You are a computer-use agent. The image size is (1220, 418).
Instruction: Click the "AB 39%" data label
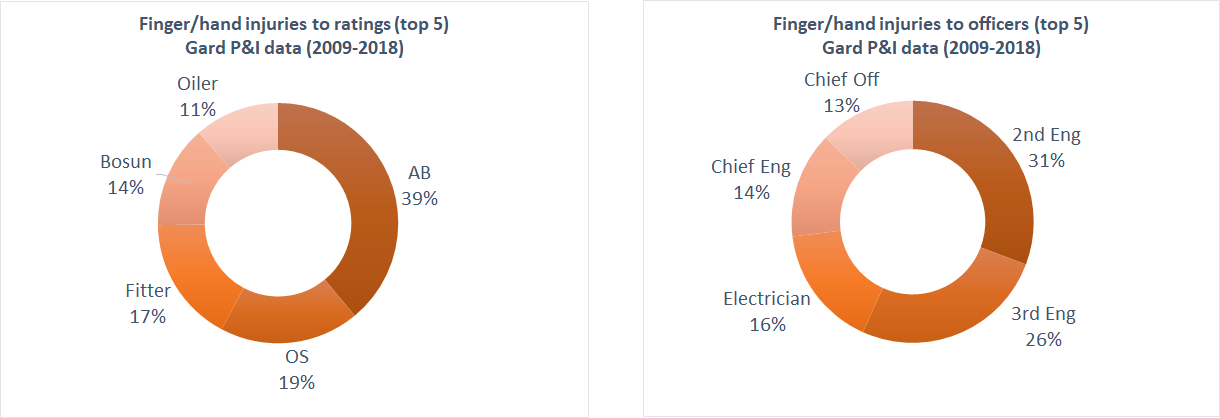[419, 187]
